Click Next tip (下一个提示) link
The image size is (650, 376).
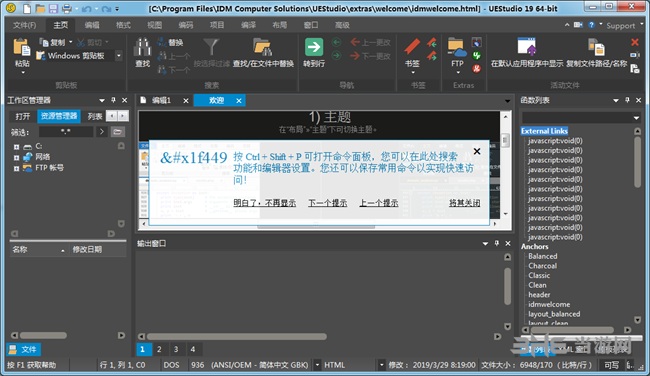coord(327,203)
